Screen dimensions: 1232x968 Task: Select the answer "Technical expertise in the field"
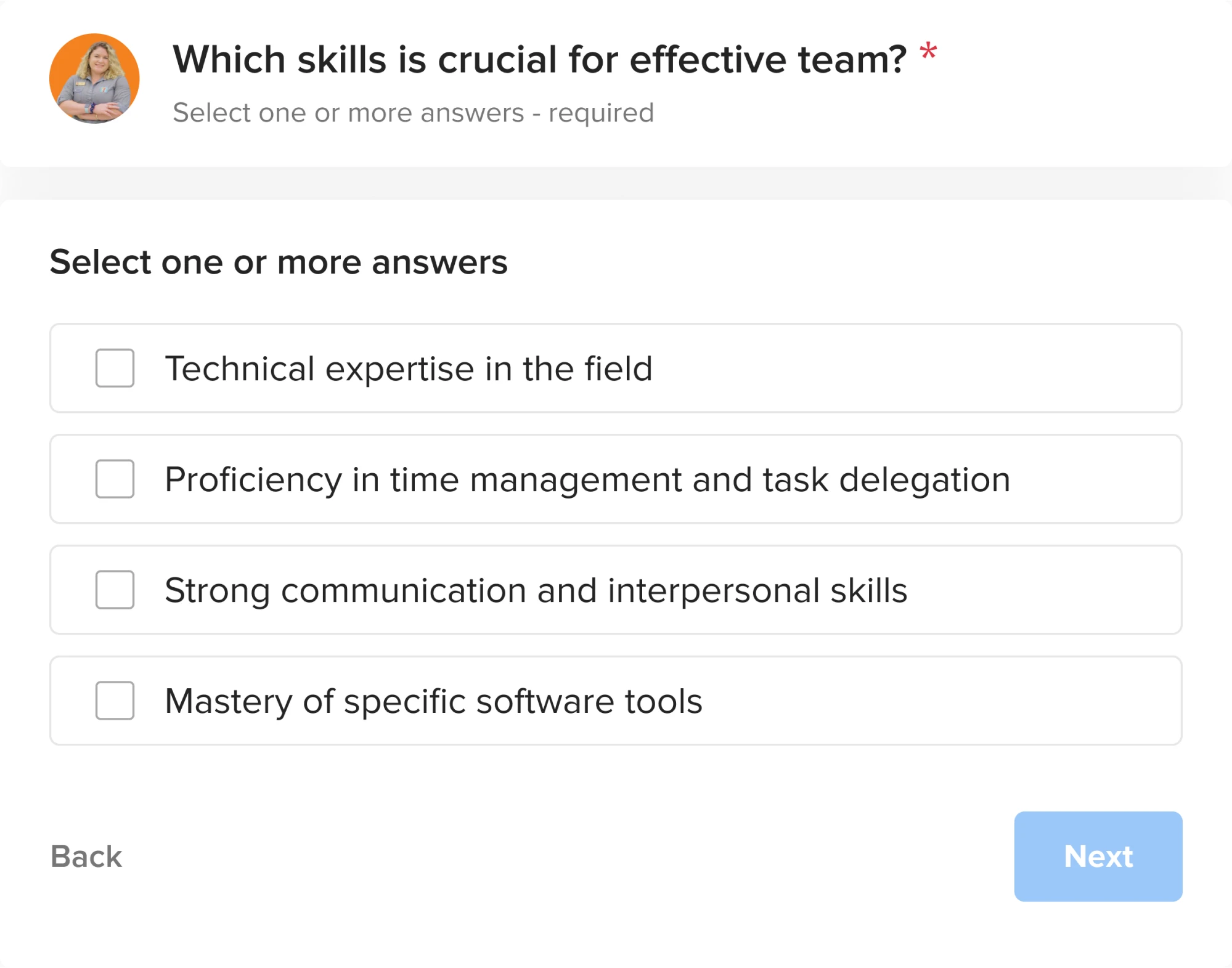pos(409,368)
